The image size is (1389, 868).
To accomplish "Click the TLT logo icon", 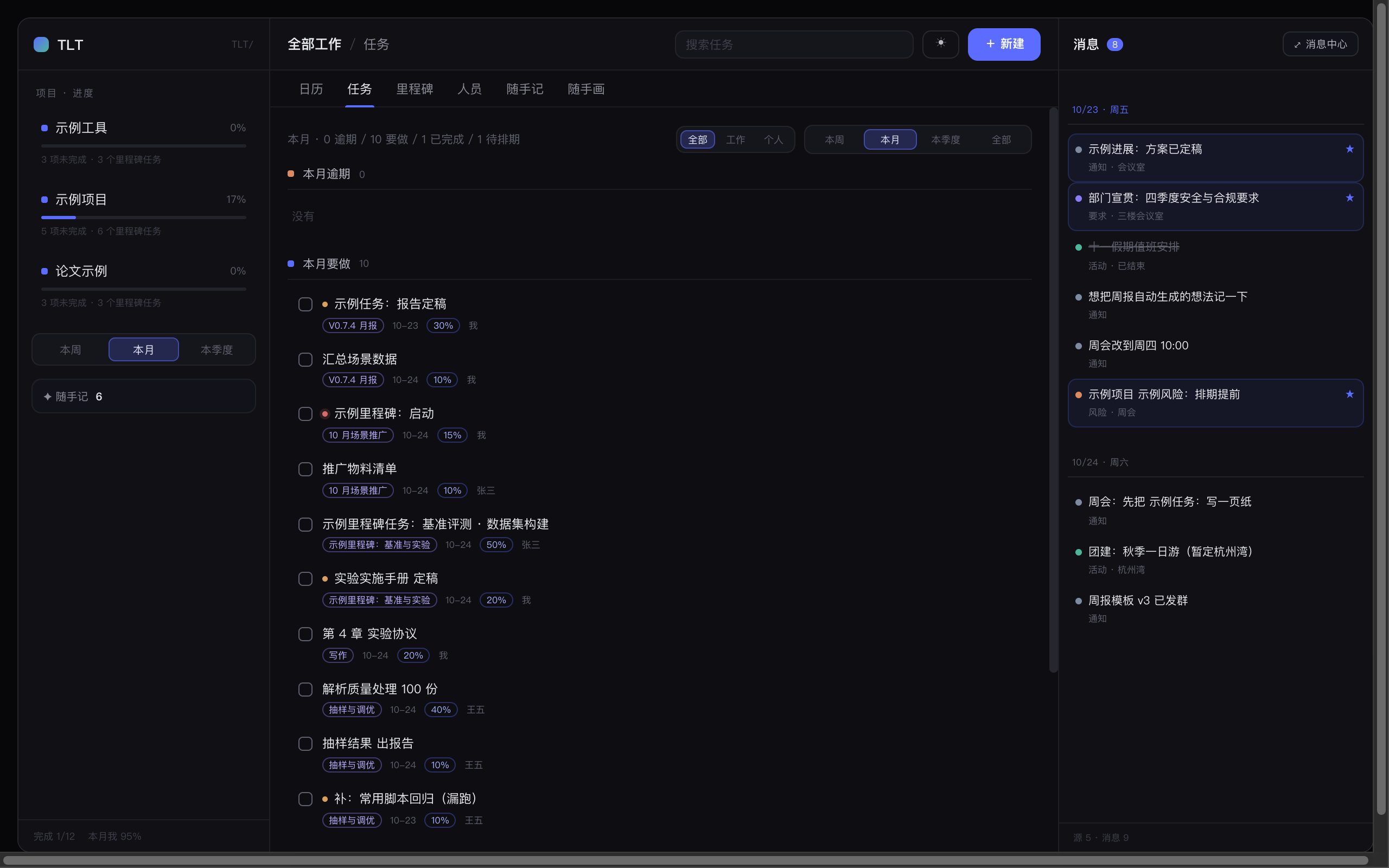I will click(41, 45).
